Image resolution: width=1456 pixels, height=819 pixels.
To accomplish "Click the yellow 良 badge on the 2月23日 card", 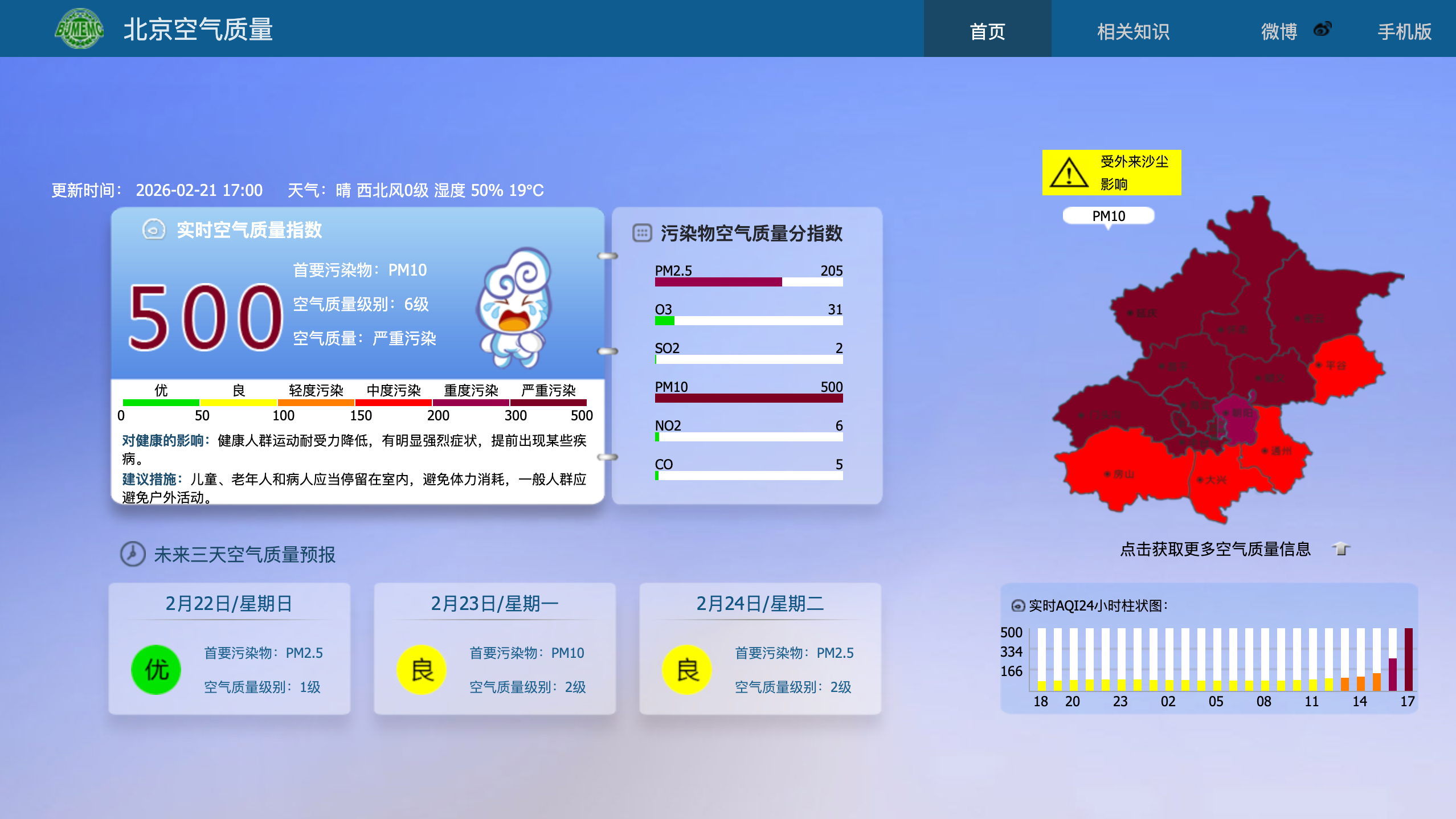I will [x=421, y=670].
